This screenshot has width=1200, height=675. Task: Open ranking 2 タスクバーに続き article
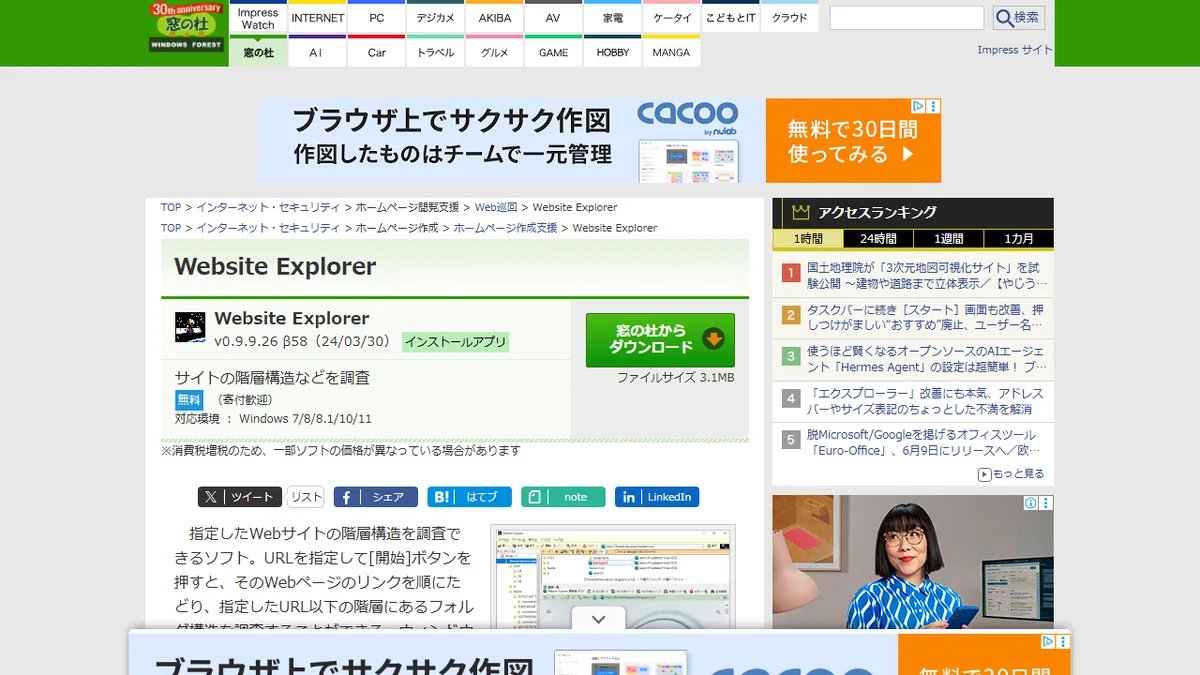point(926,317)
